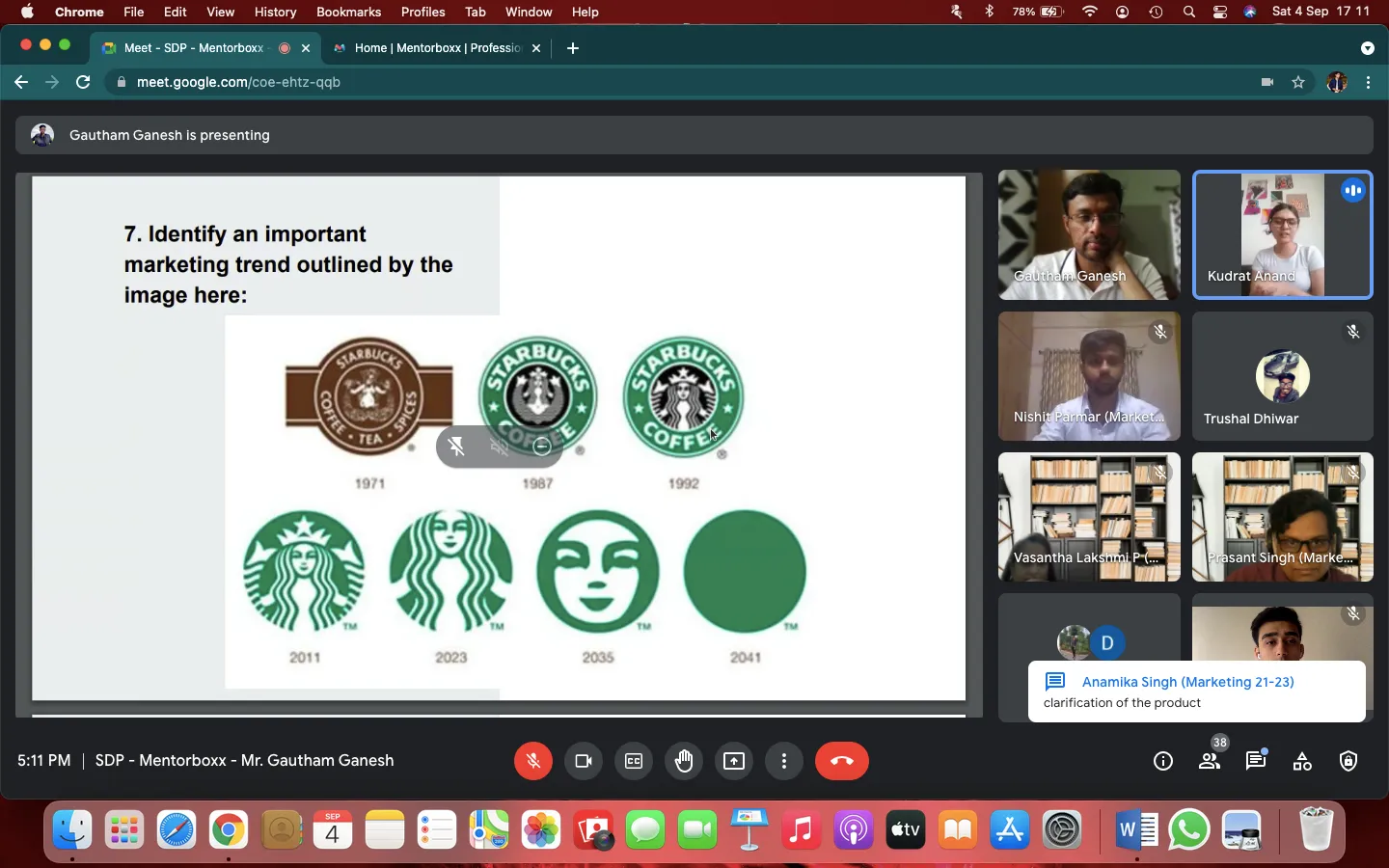Show participants list with 38 badge
The image size is (1389, 868).
[x=1210, y=761]
